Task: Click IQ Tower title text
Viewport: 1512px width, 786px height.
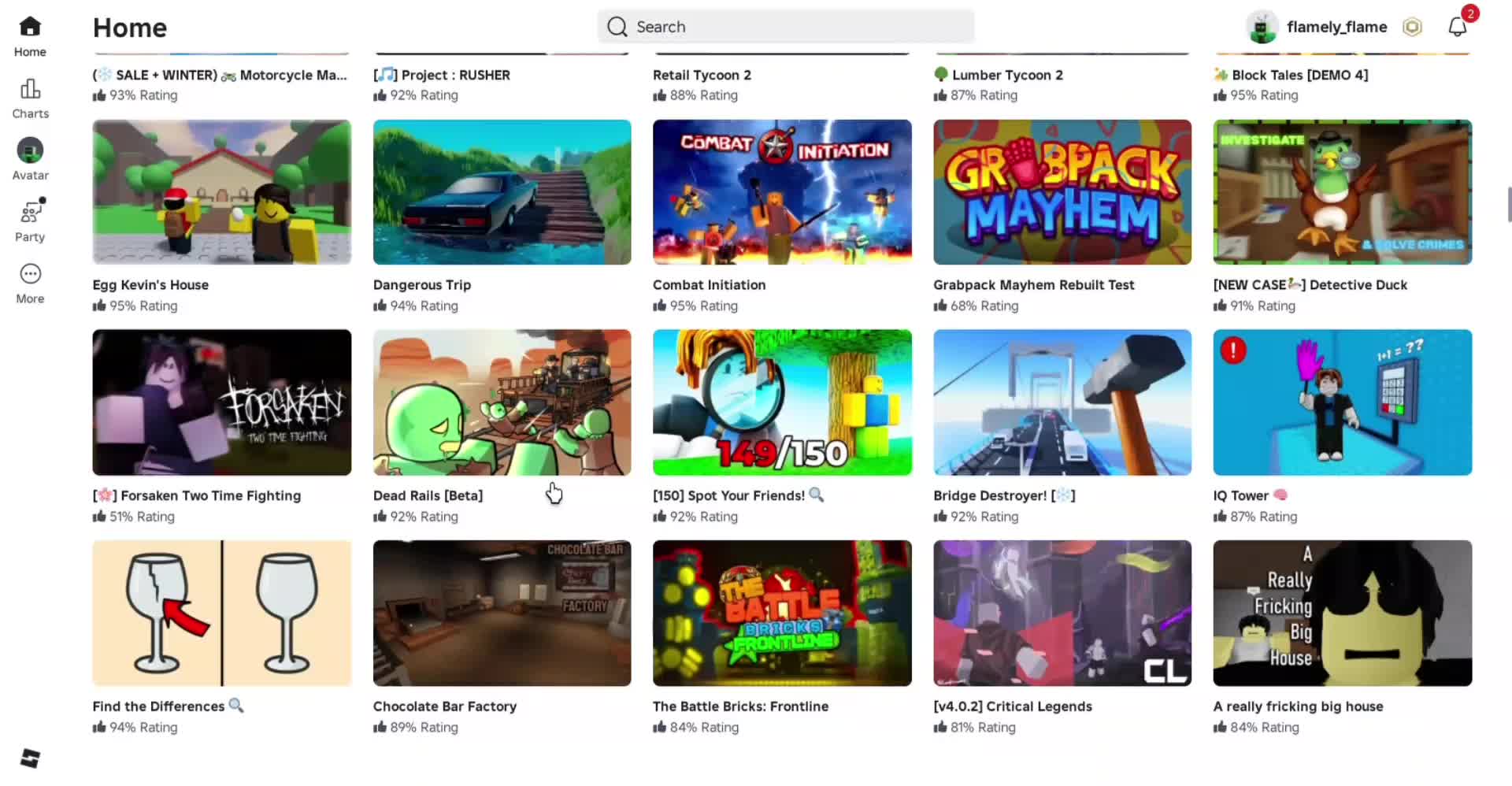Action: click(1251, 495)
